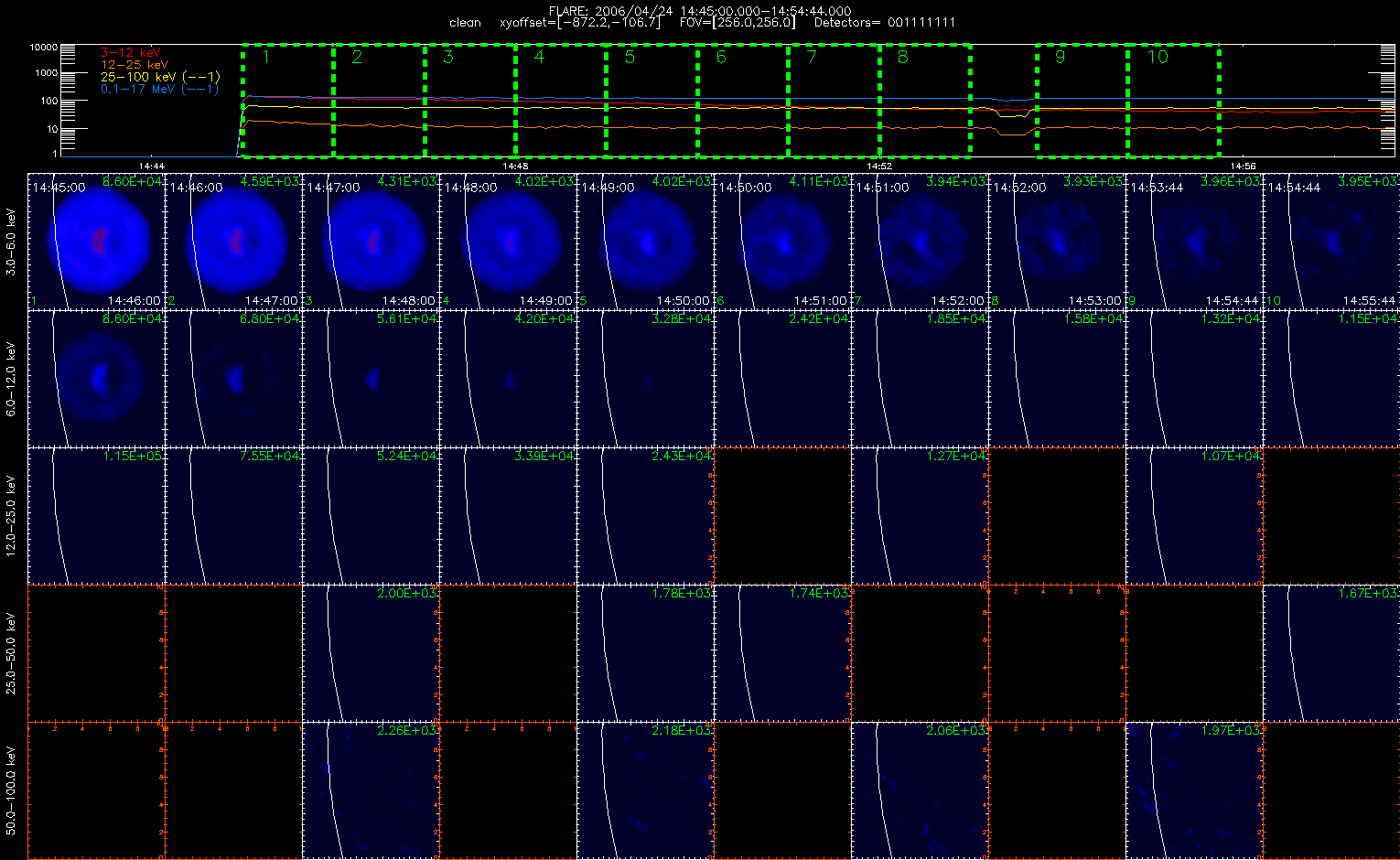Select time interval box 5 in light curve
This screenshot has height=860, width=1400.
652,100
